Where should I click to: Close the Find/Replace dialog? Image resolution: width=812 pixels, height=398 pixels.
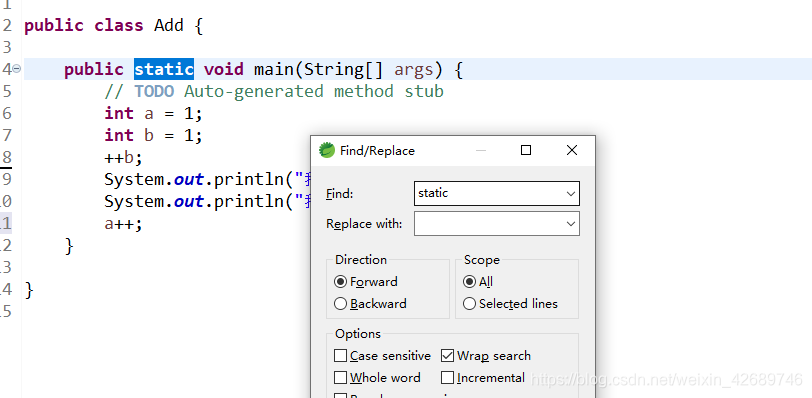coord(572,150)
